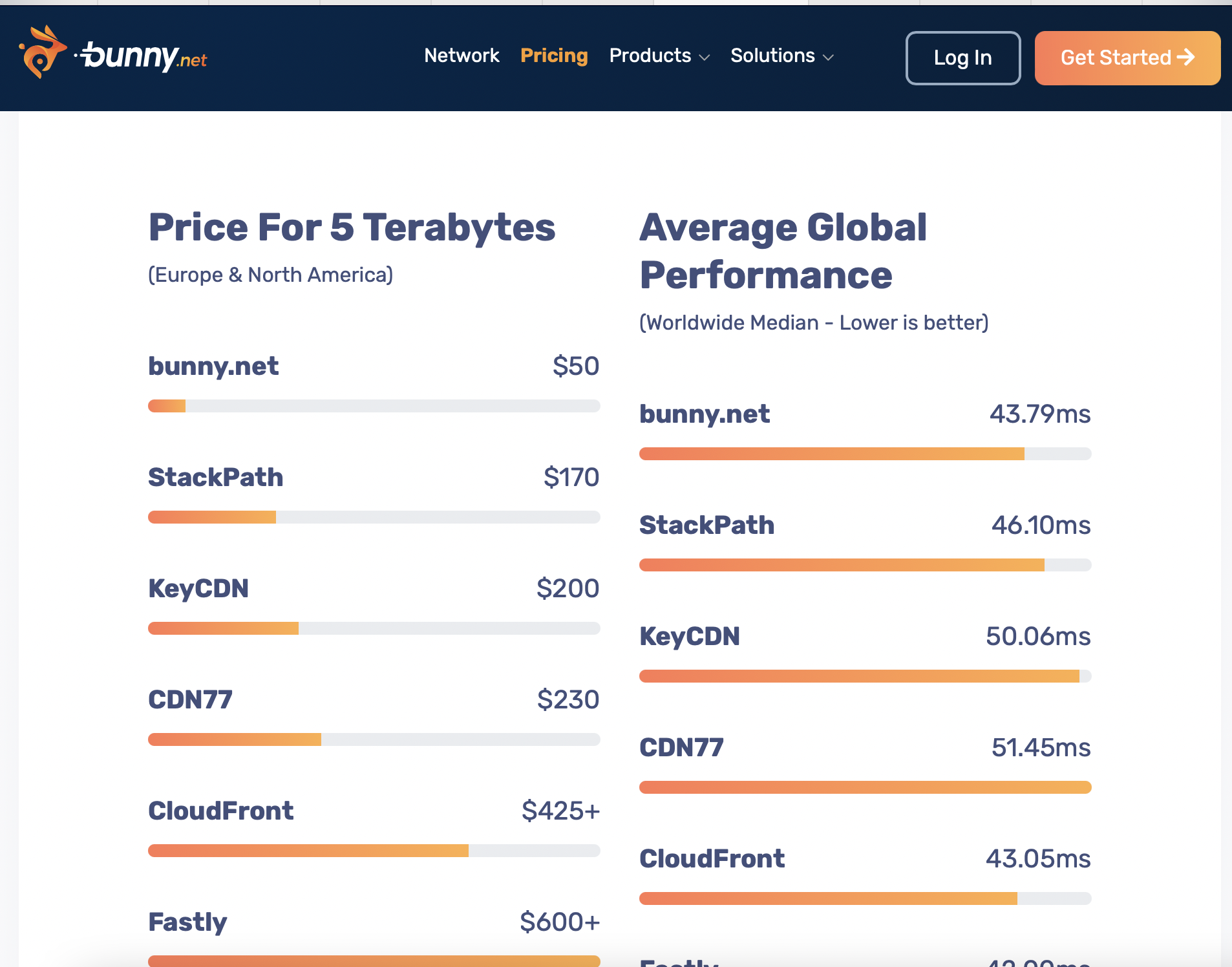Click the Average Global Performance heading
1232x967 pixels.
[783, 251]
